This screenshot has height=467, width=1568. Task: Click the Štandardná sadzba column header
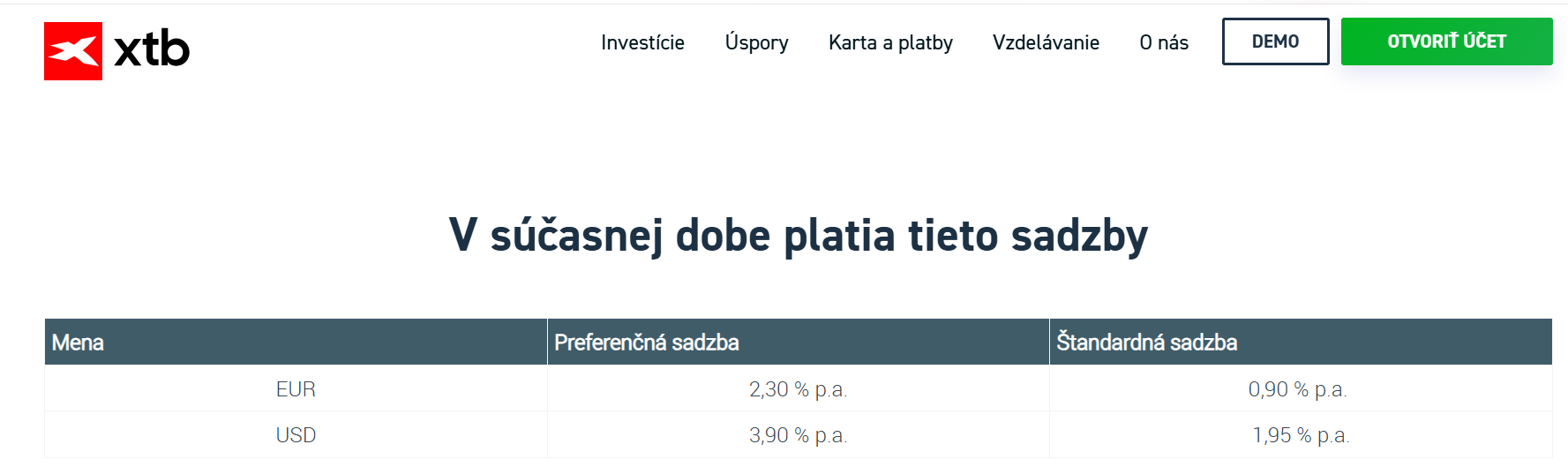point(1146,343)
